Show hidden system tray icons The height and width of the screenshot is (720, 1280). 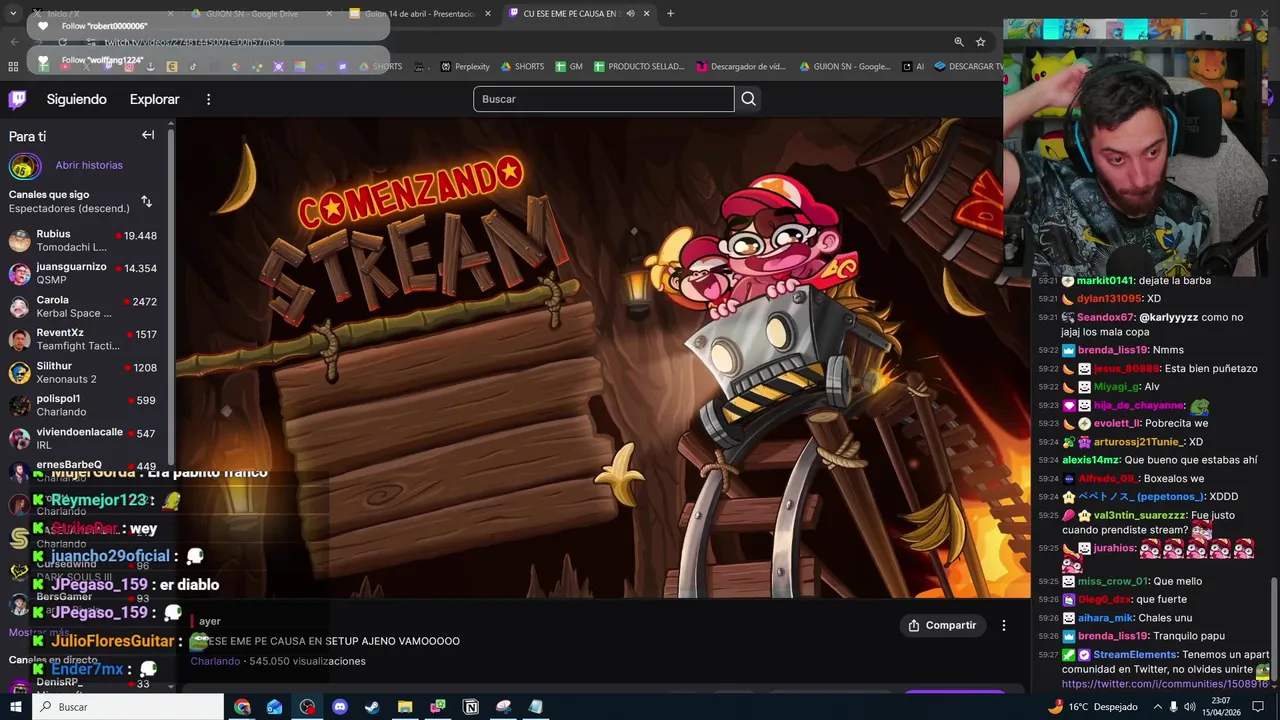pos(1157,707)
